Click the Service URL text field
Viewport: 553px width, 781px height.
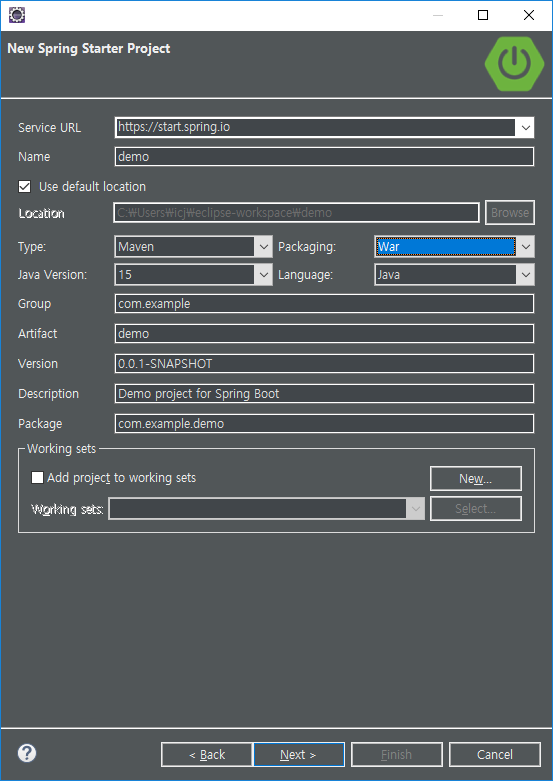316,127
